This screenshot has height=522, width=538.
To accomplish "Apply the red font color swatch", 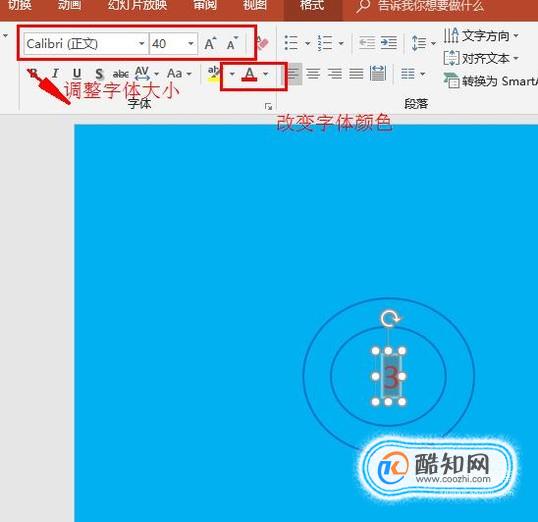I will pos(249,73).
